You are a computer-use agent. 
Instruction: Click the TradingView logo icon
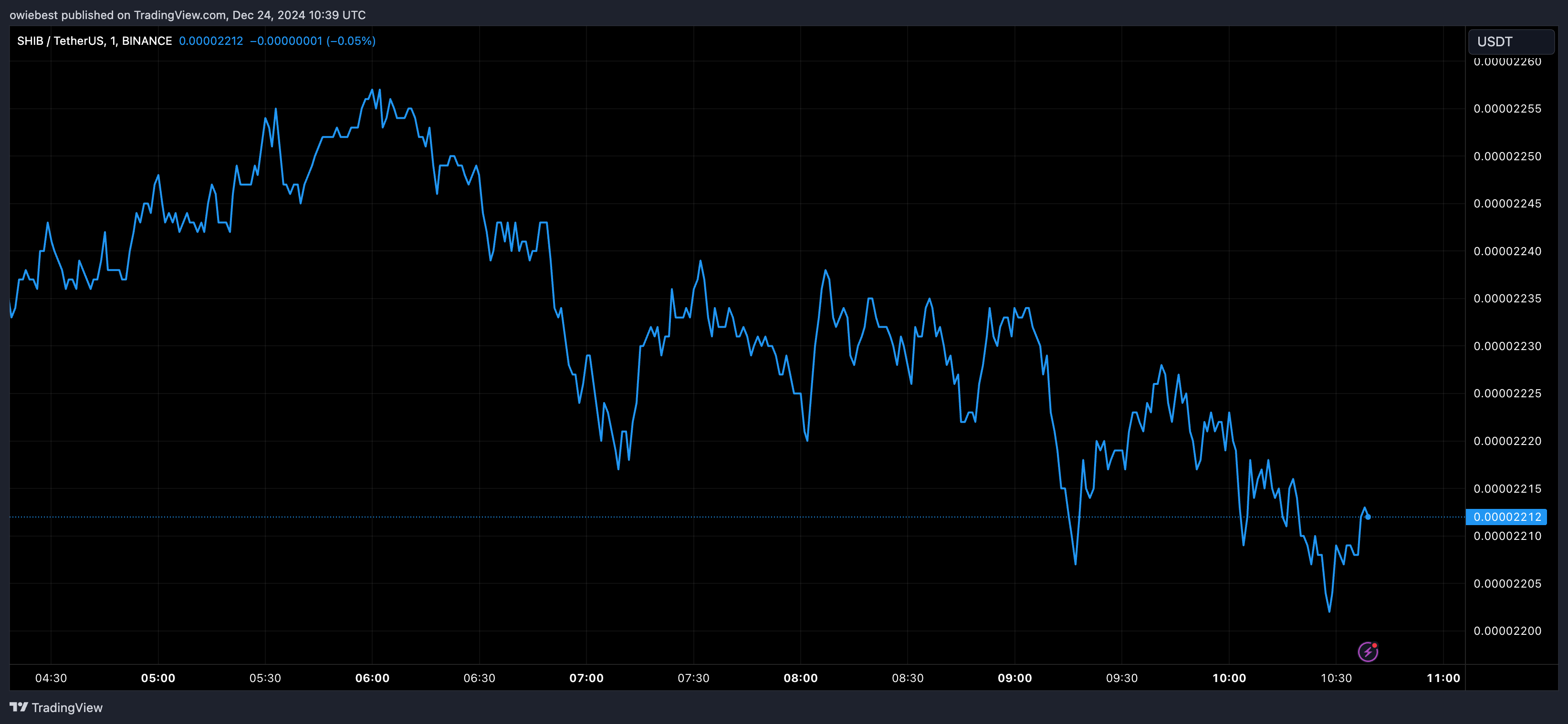[19, 707]
